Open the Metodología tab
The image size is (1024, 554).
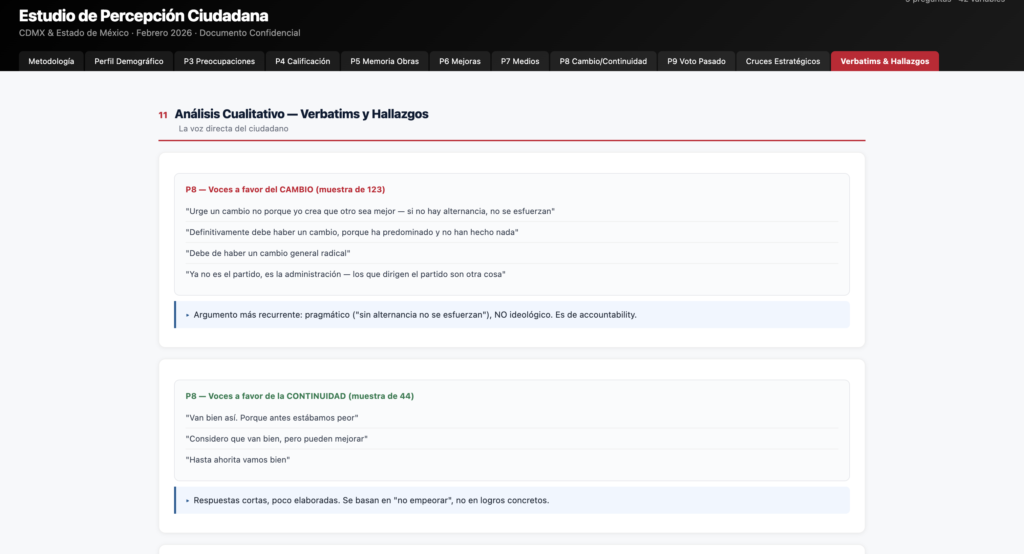click(51, 61)
